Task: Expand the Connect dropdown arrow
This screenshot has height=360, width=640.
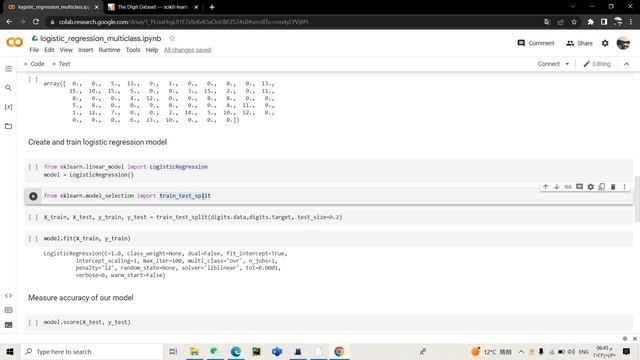Action: 567,64
